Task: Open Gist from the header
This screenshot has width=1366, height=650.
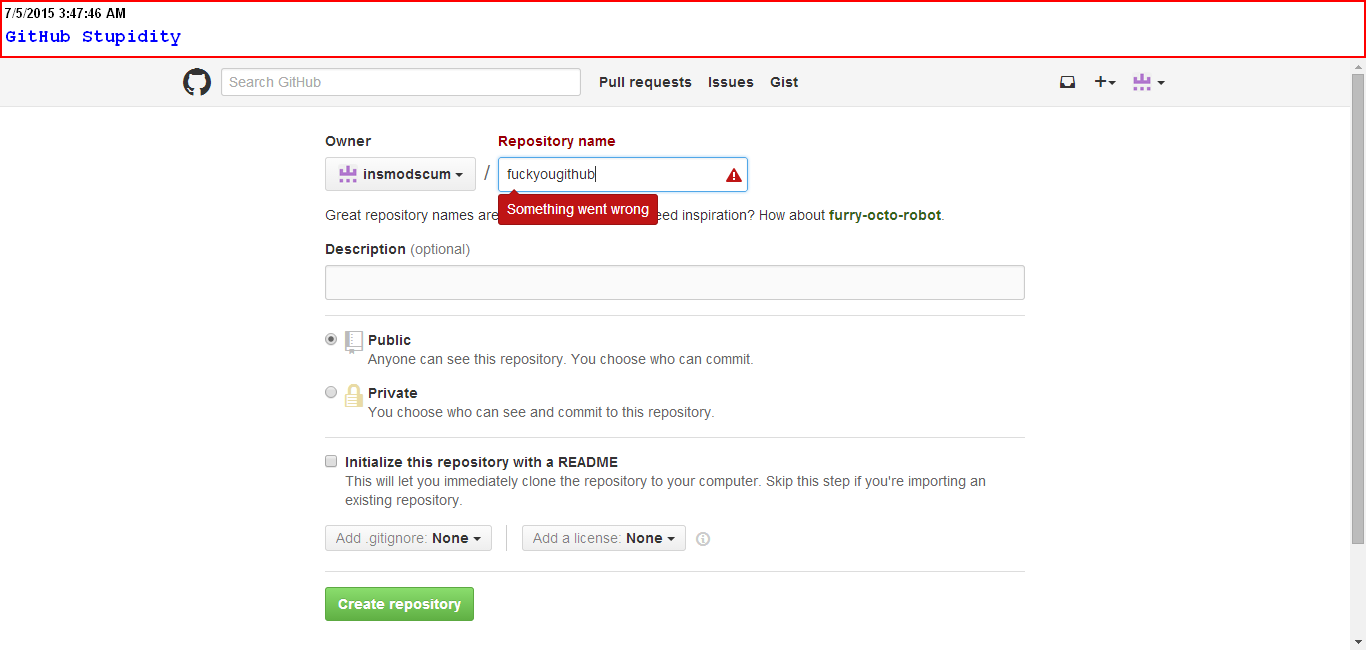Action: pyautogui.click(x=784, y=82)
